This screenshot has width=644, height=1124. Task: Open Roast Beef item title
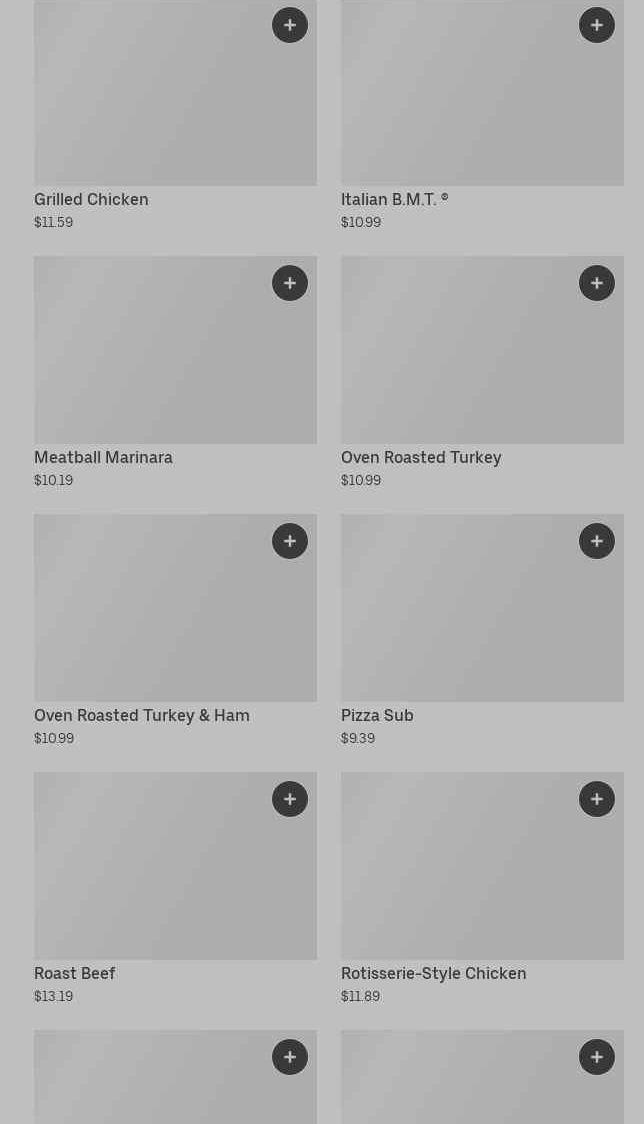tap(75, 973)
